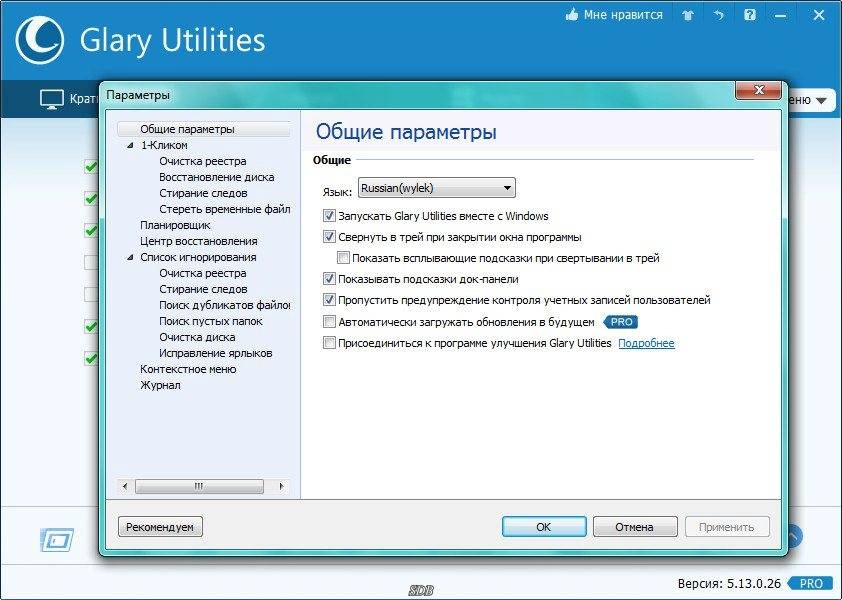Click the 'Мне нравится' label in the title bar

[623, 15]
